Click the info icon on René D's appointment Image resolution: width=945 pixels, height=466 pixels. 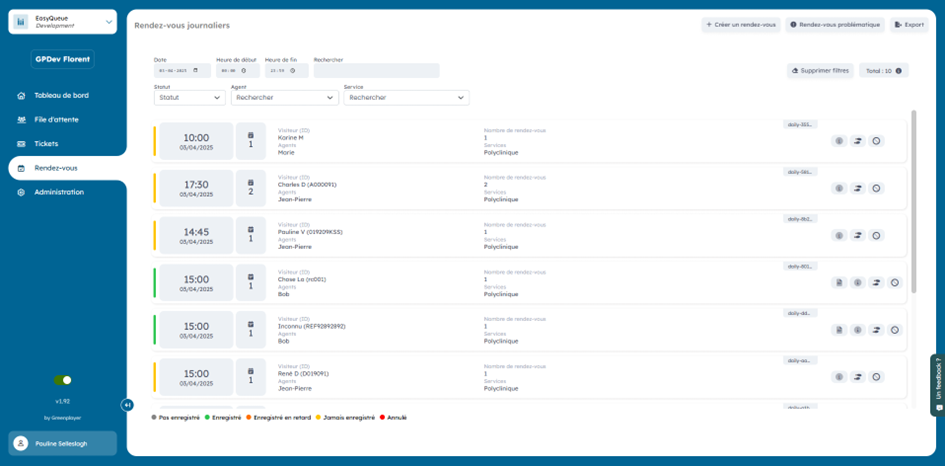click(x=839, y=377)
